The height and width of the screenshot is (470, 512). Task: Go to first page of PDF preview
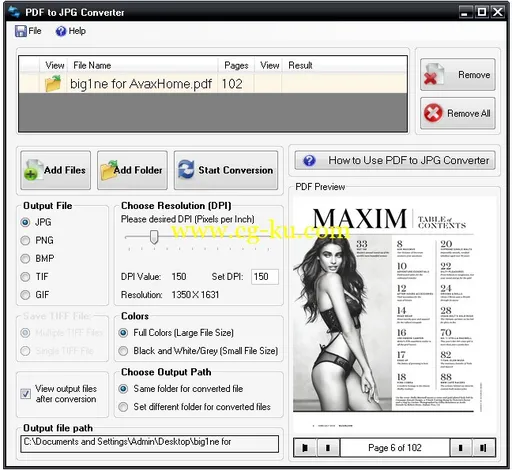coord(305,448)
